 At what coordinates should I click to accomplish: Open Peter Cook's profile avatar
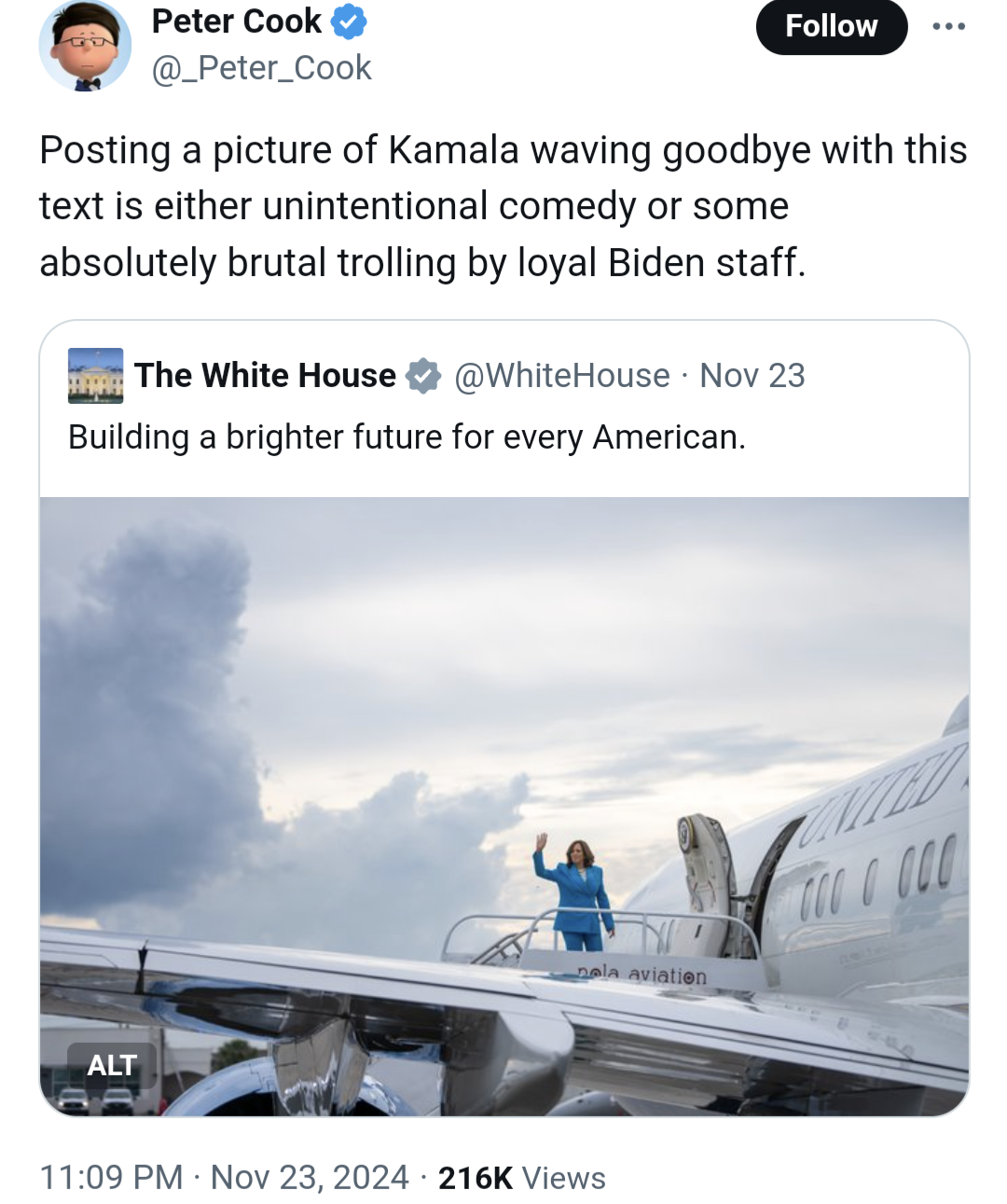pos(85,46)
